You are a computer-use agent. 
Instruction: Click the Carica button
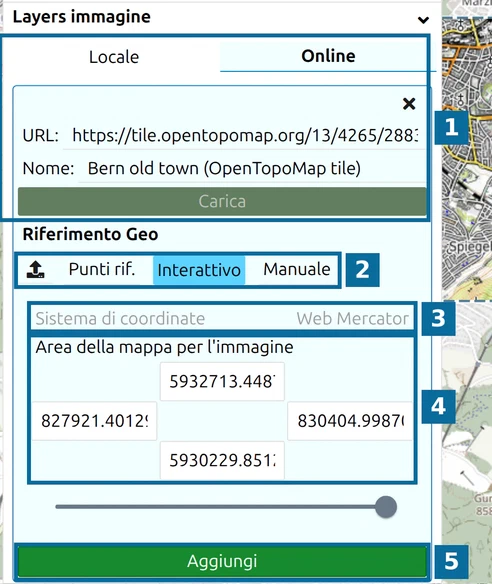coord(222,201)
